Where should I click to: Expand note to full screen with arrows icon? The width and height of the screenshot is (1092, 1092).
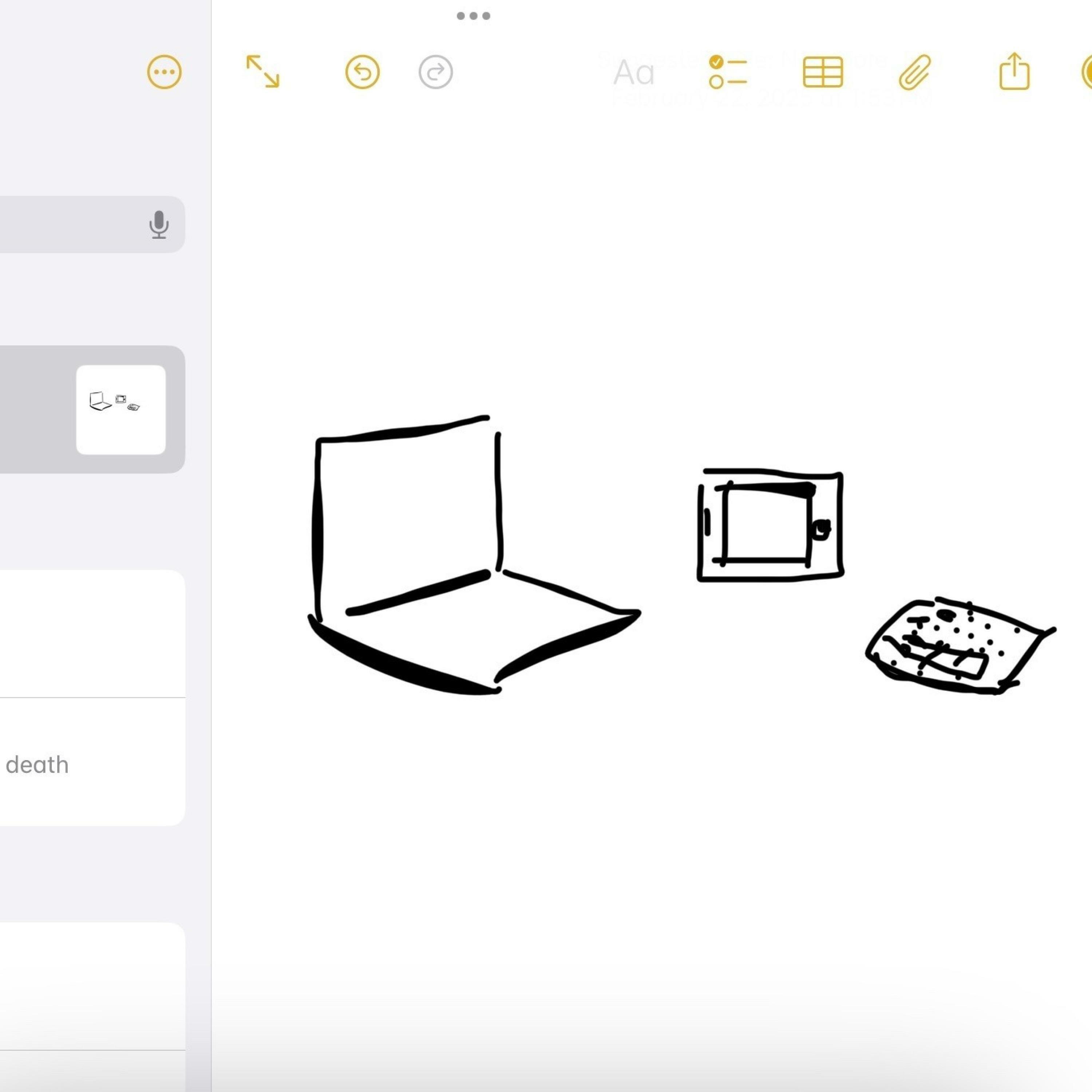(x=263, y=71)
